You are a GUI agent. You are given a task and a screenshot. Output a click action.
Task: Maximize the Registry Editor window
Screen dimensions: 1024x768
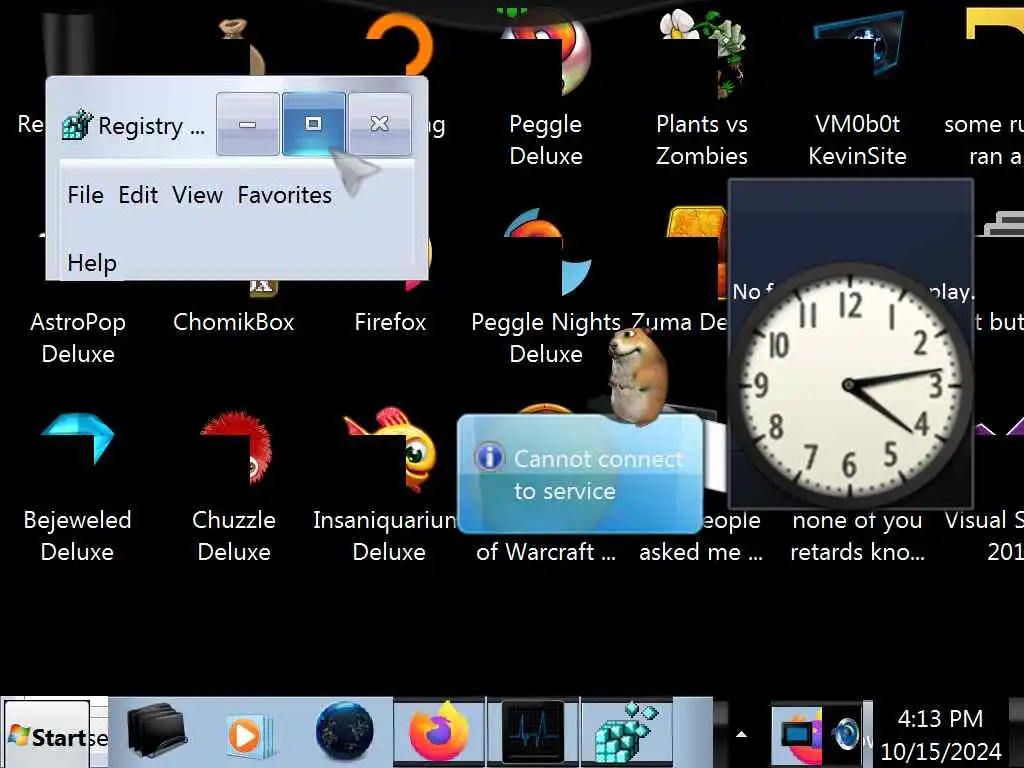tap(313, 124)
